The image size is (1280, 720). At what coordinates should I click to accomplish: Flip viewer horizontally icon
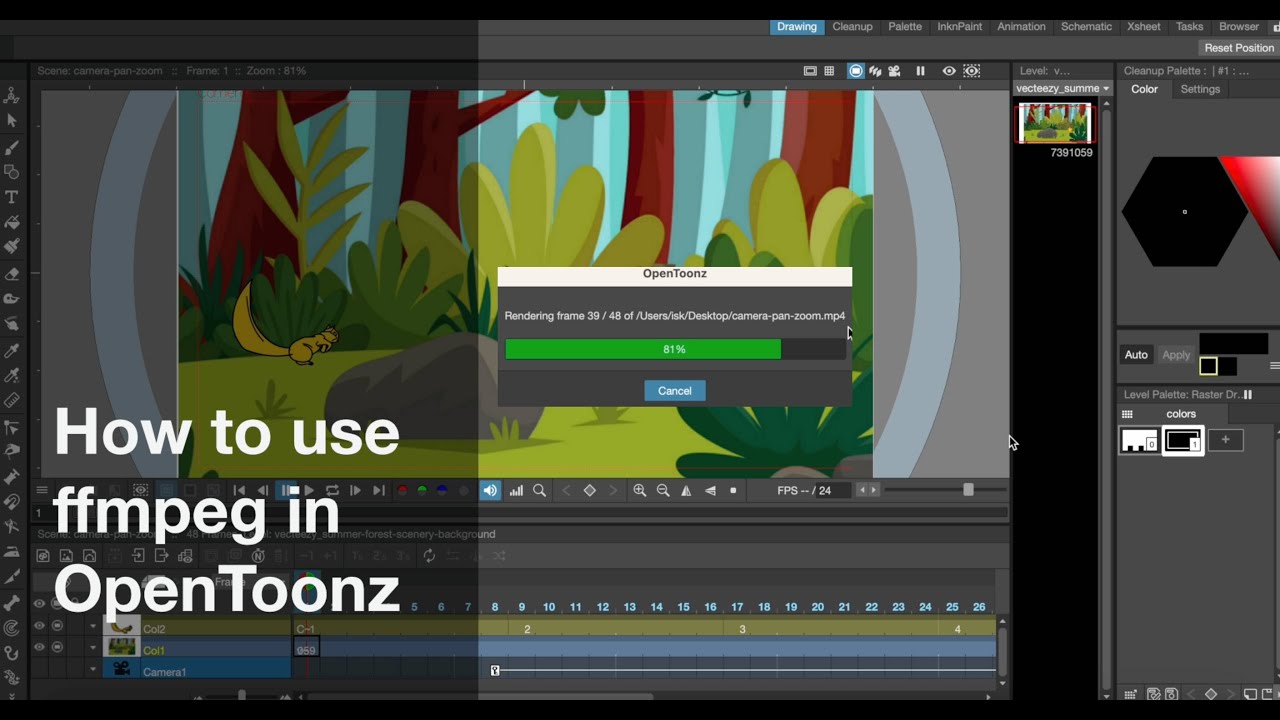686,490
